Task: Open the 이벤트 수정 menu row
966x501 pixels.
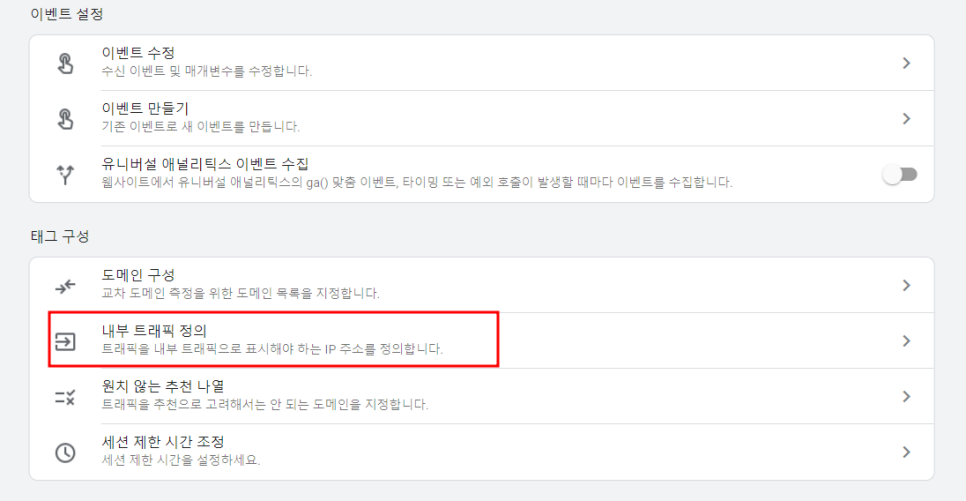Action: click(x=482, y=63)
